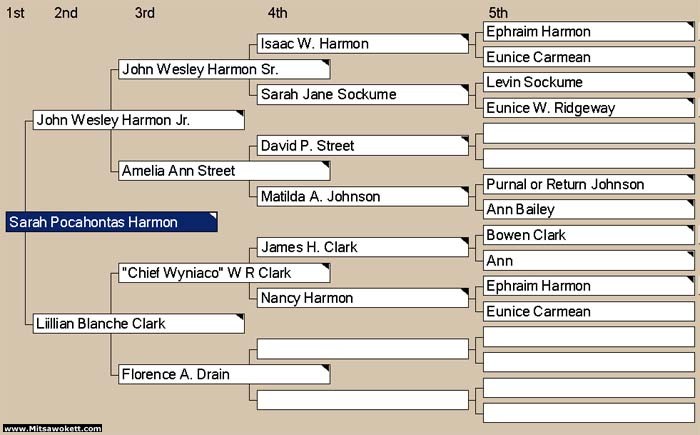Select "Chief Wyniaco" W R Clark entry

tap(224, 273)
